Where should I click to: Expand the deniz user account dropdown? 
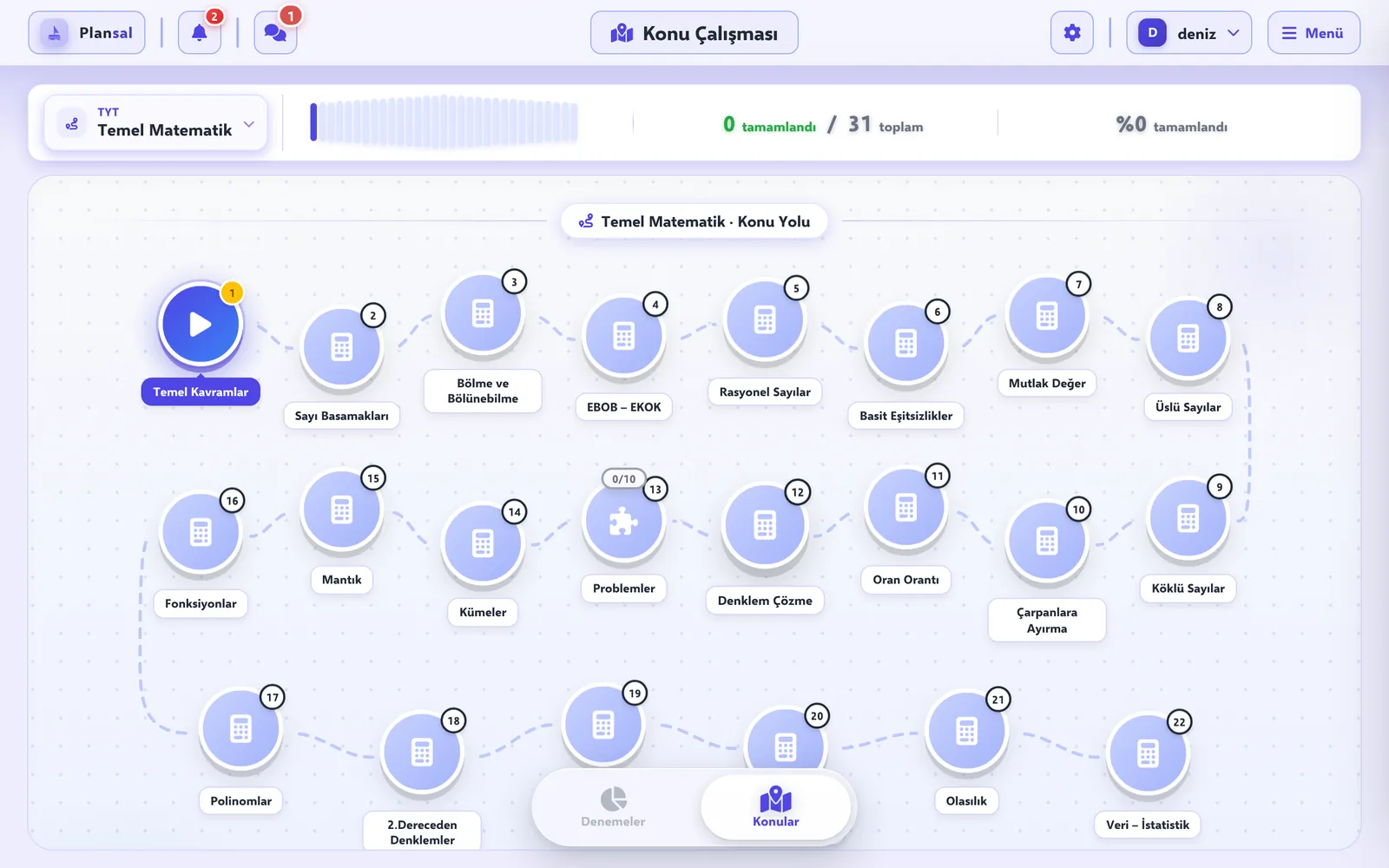click(x=1188, y=33)
